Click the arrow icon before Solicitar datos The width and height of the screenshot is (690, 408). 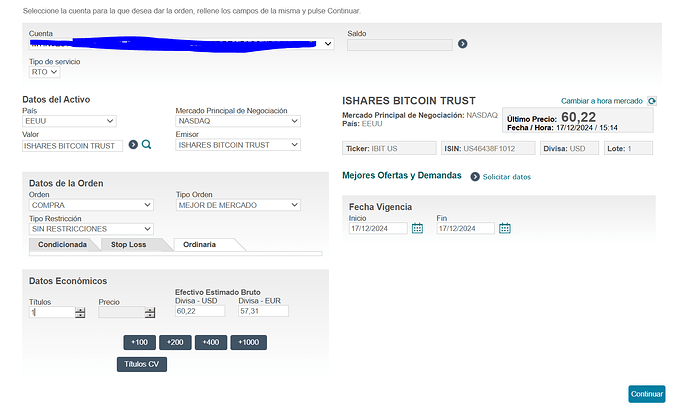(475, 176)
